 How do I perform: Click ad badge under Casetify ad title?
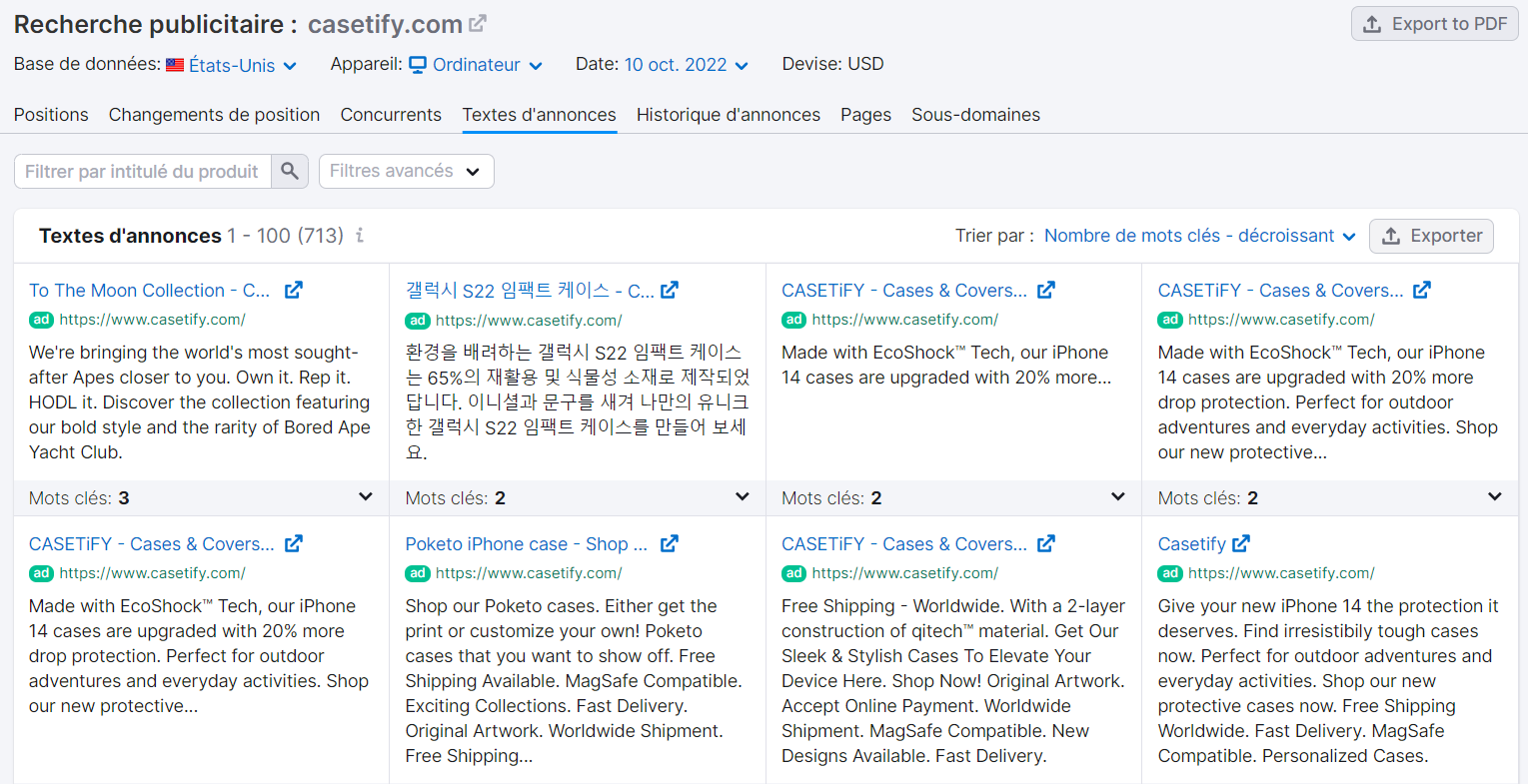click(1170, 573)
